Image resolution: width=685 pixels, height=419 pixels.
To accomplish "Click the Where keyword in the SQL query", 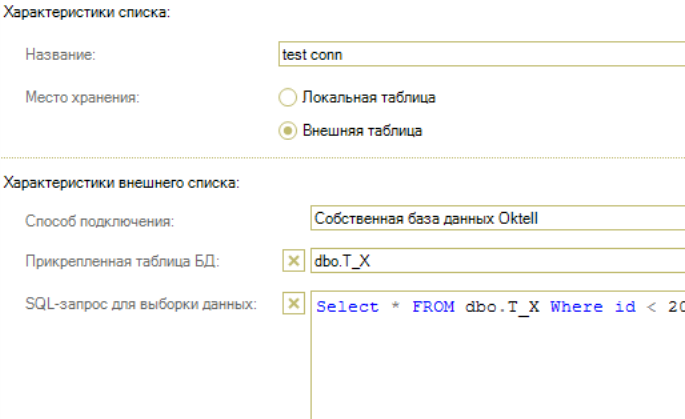I will pyautogui.click(x=576, y=307).
